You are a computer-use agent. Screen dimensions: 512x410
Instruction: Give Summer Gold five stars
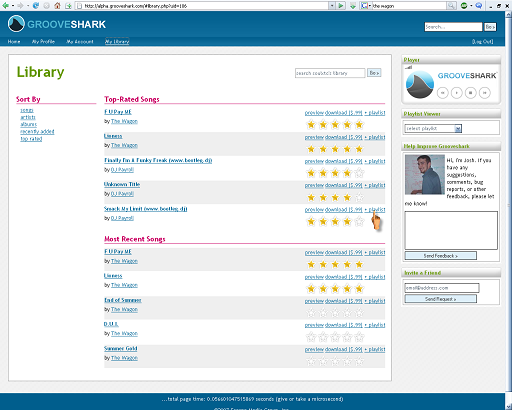coord(359,361)
